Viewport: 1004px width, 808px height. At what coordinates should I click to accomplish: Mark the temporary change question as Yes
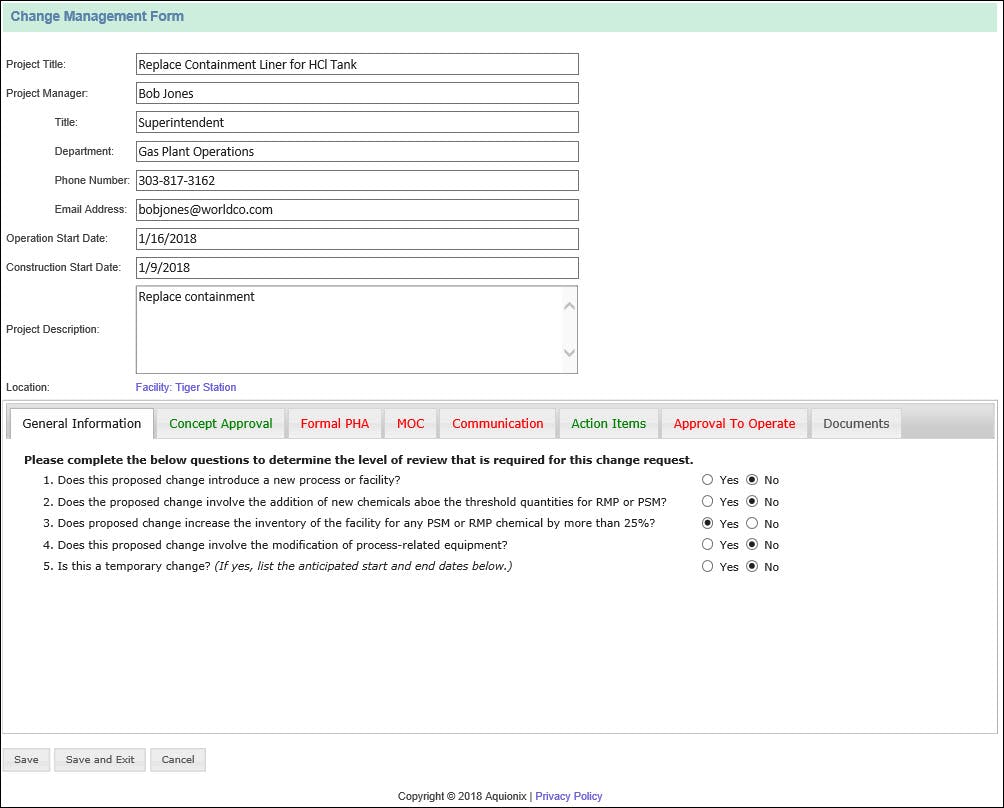pyautogui.click(x=708, y=566)
